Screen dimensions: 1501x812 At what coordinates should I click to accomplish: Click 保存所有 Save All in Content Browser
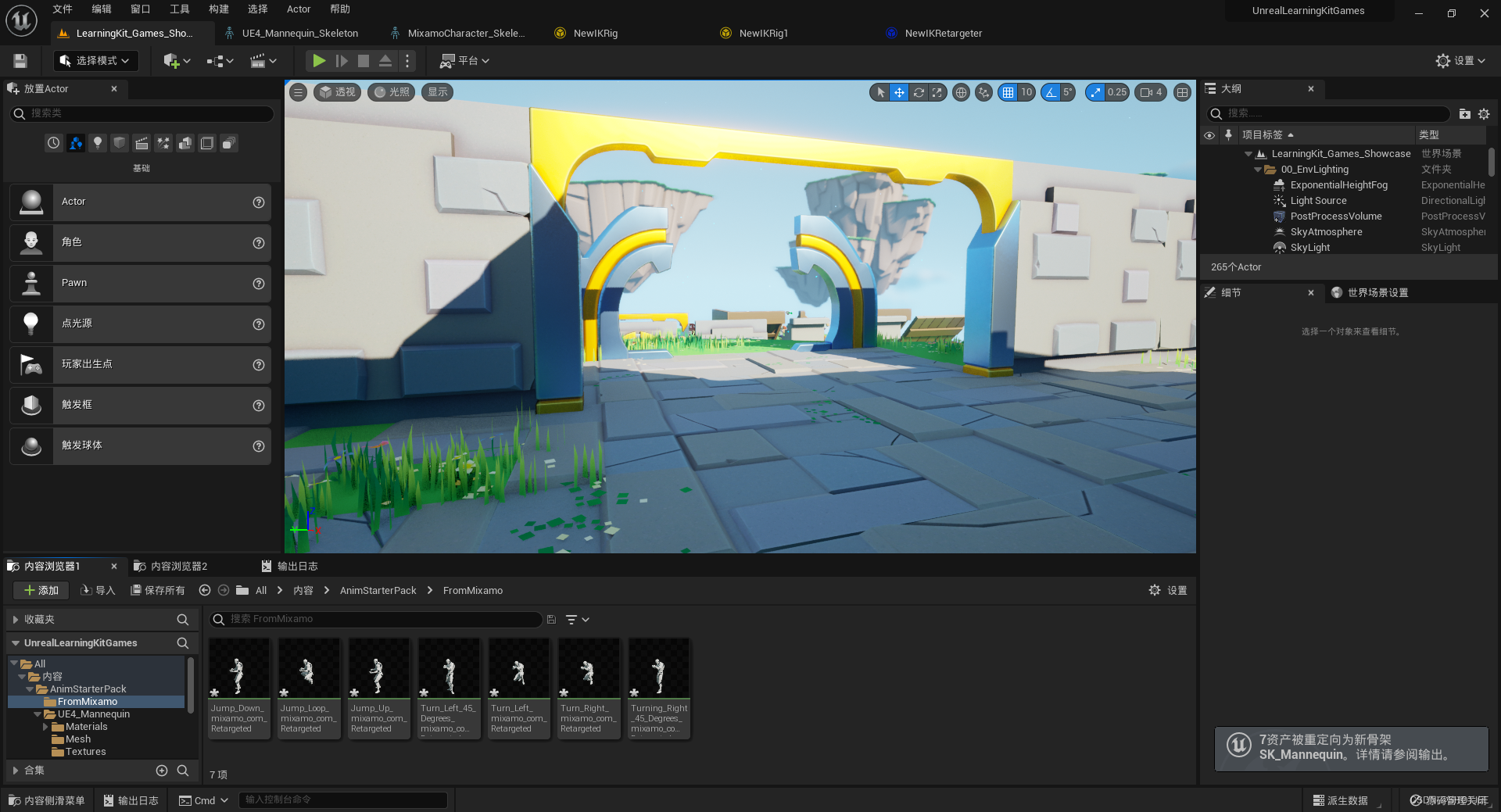click(158, 591)
